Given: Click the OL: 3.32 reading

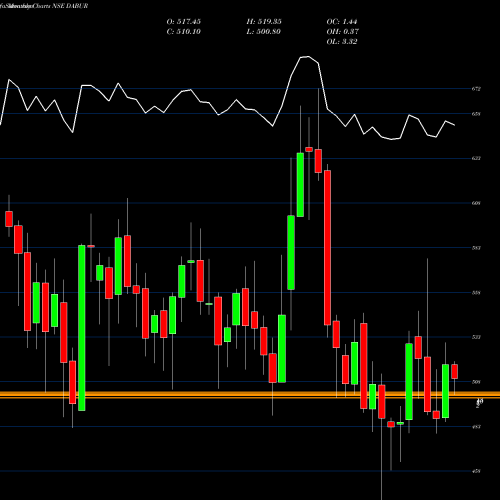Looking at the screenshot, I should (x=342, y=42).
